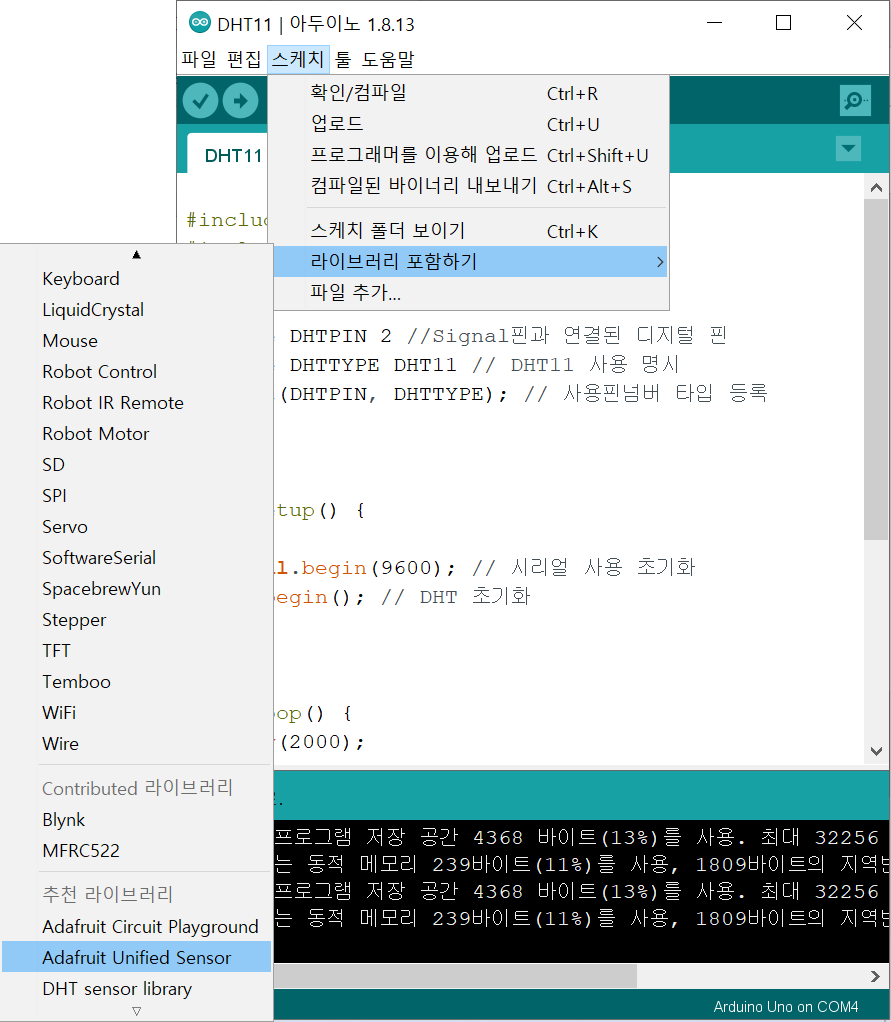Click the Serial.begin(9600) code line
Viewport: 891px width, 1022px height.
[485, 567]
